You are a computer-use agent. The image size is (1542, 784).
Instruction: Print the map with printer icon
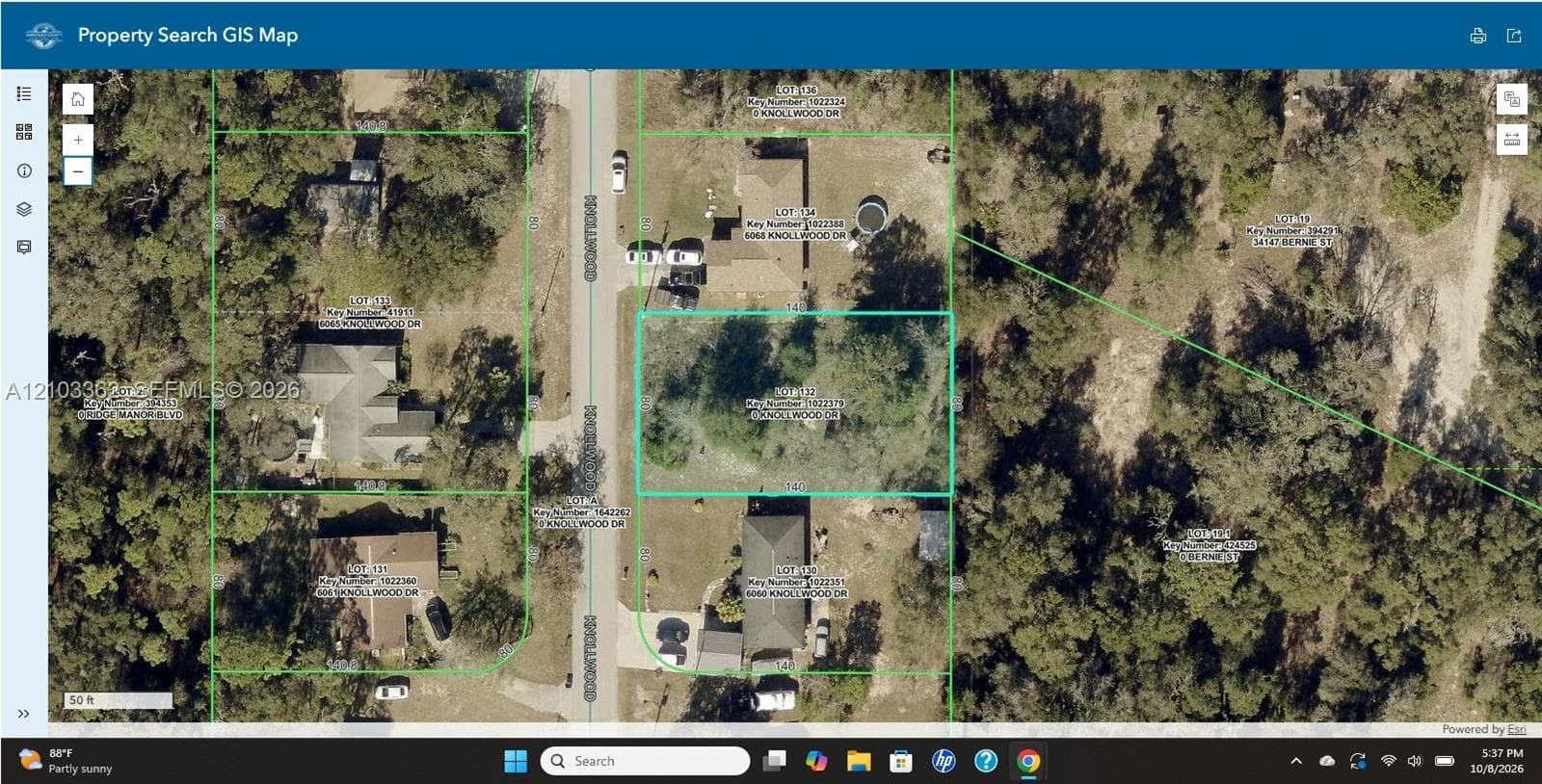tap(1478, 36)
